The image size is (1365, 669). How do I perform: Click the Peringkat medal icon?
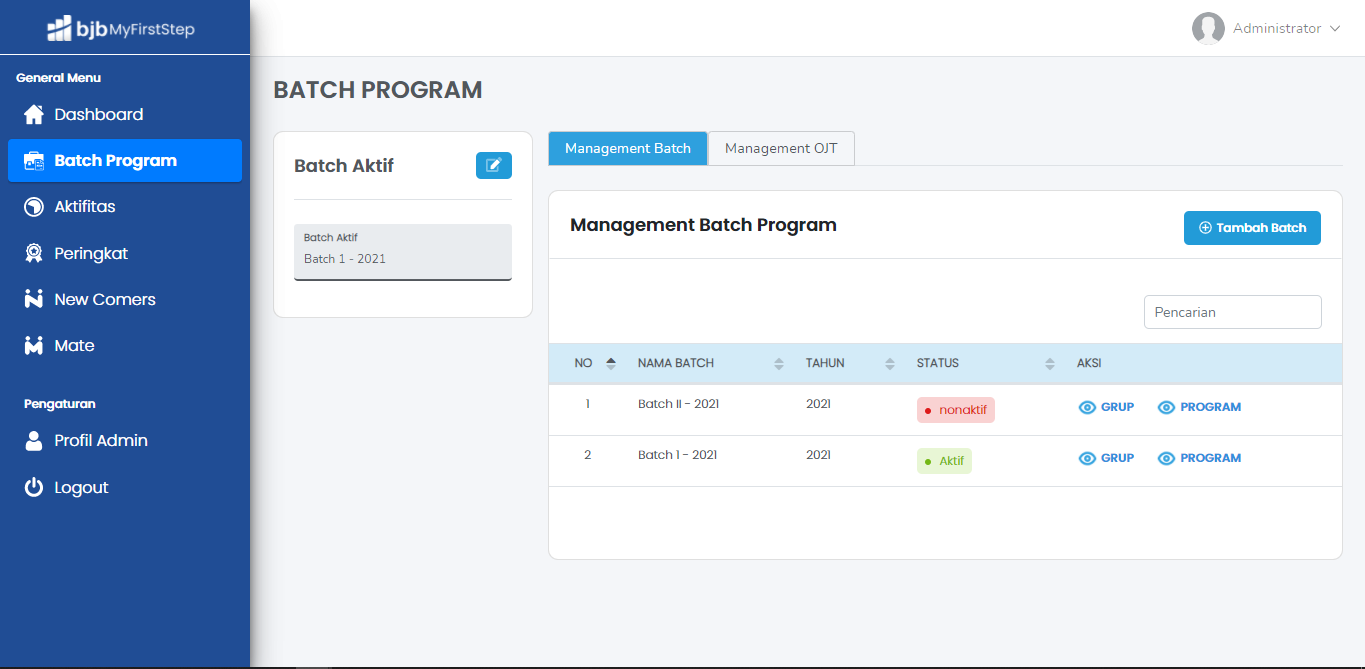pyautogui.click(x=34, y=254)
